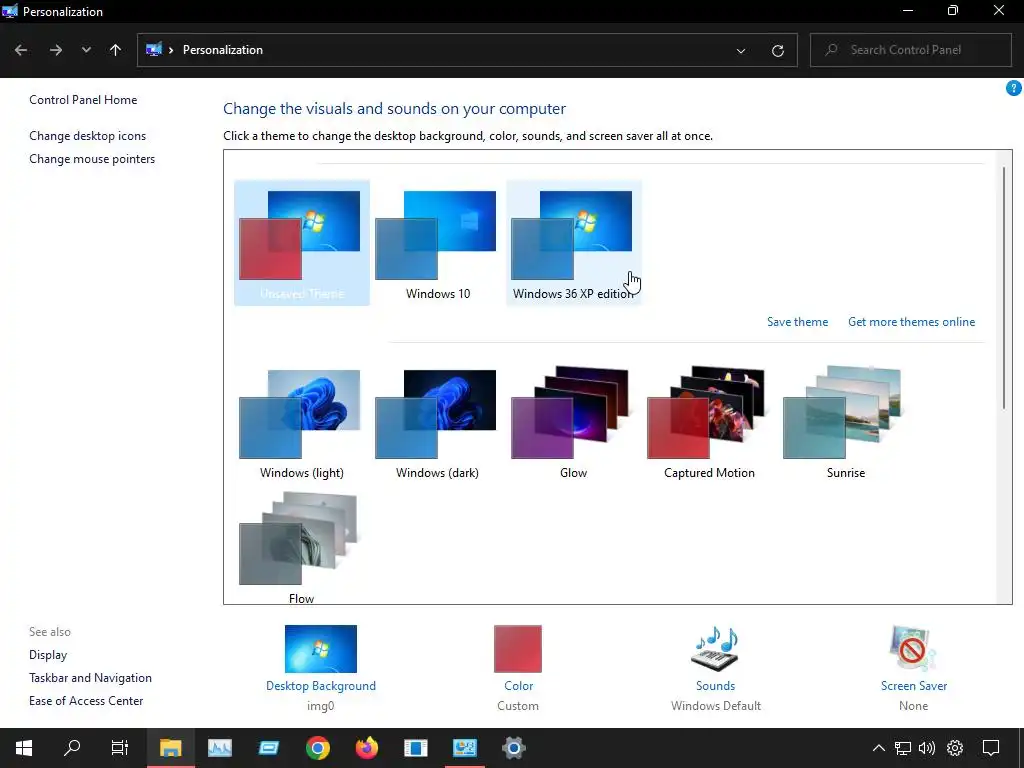
Task: Open Change mouse pointers
Action: [92, 159]
